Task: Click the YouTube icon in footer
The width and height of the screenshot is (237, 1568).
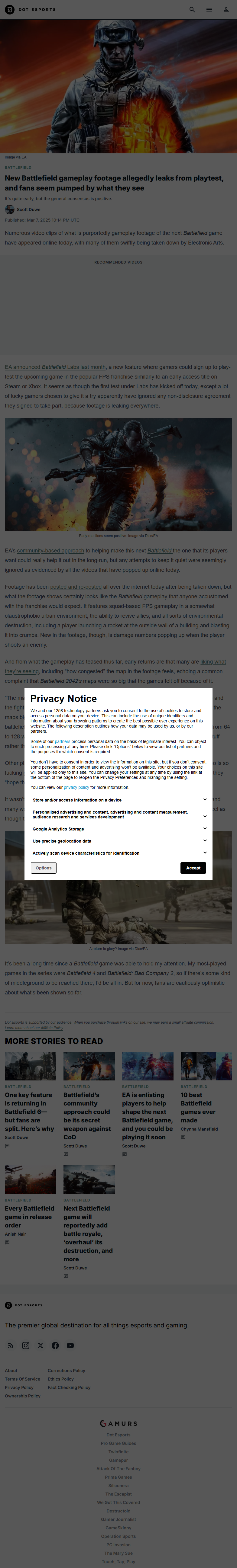Action: tap(70, 1345)
